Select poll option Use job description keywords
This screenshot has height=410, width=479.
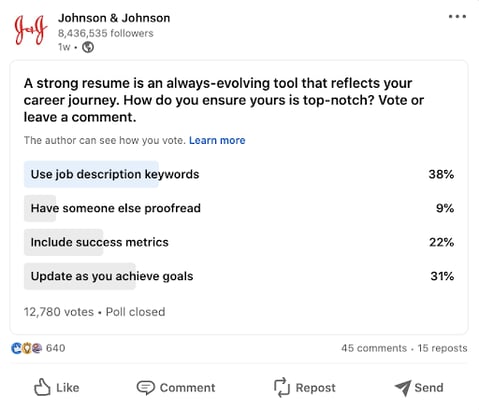point(239,174)
